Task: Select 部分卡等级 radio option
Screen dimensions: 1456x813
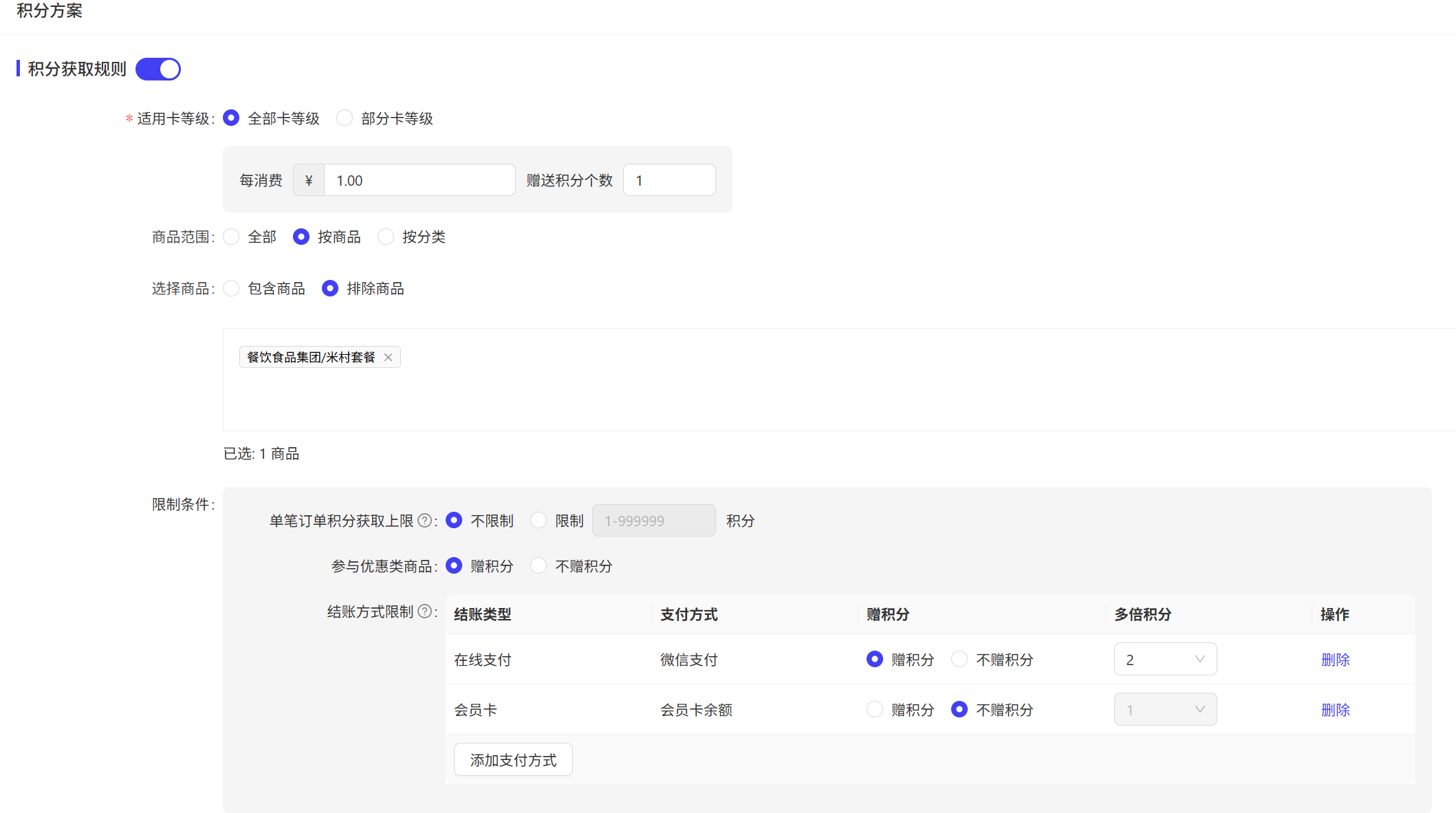Action: tap(345, 118)
